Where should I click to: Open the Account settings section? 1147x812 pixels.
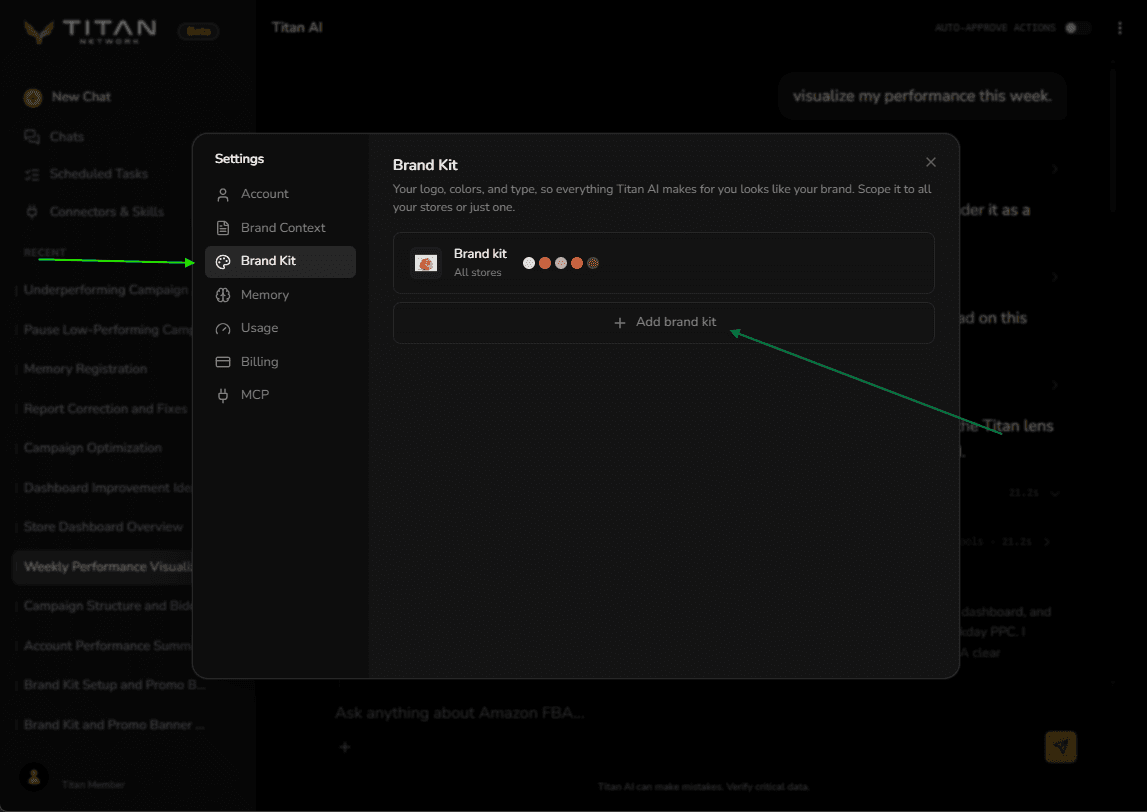click(x=280, y=194)
